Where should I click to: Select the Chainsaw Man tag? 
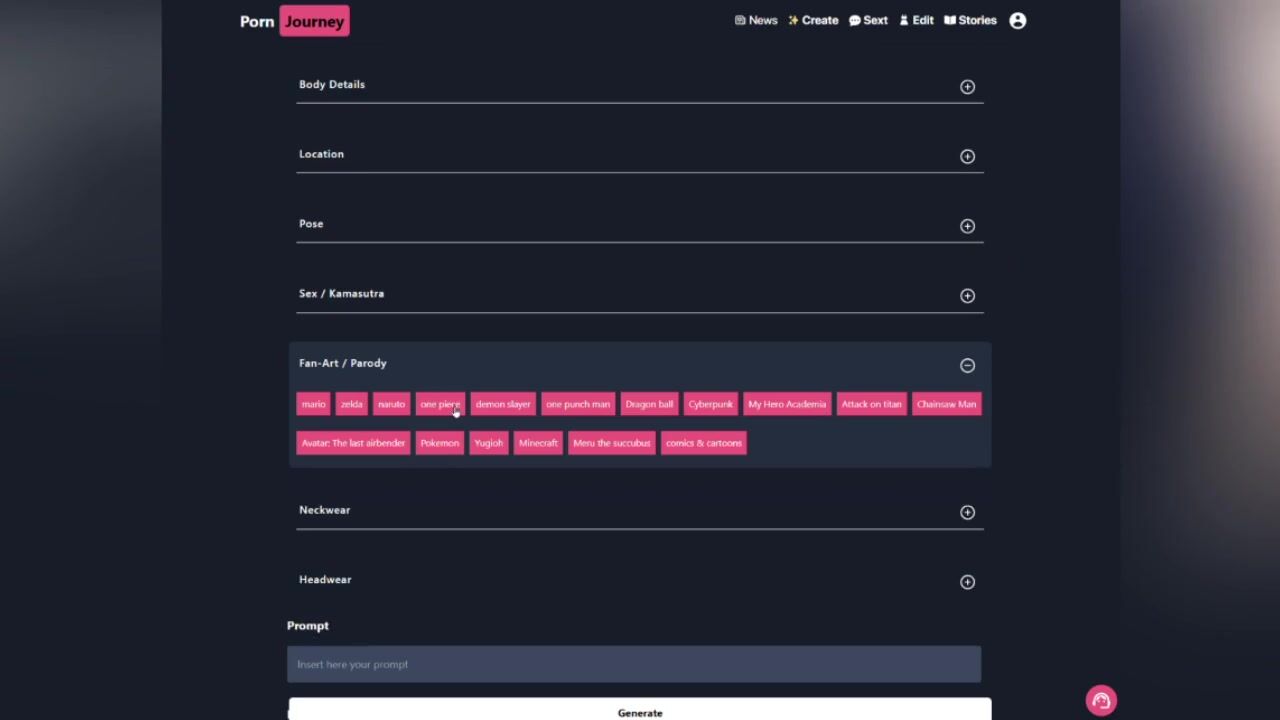[x=946, y=404]
